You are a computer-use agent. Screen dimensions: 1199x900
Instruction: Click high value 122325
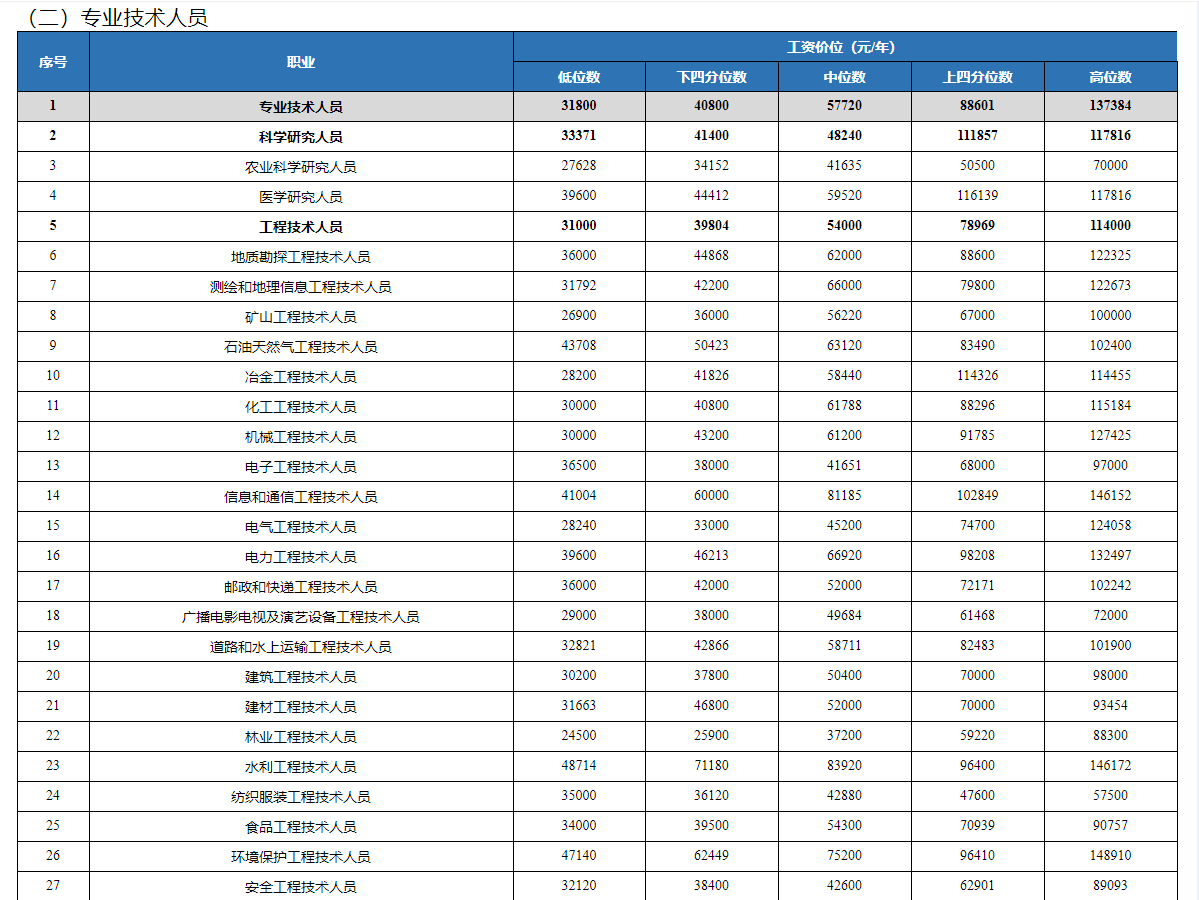click(1110, 255)
